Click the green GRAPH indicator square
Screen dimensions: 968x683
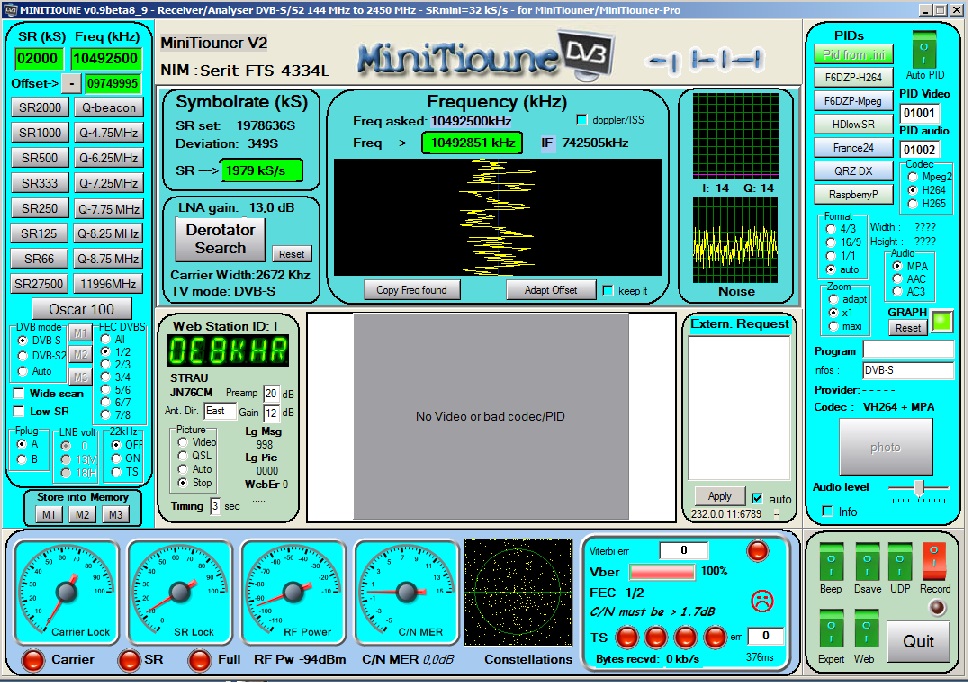pyautogui.click(x=942, y=321)
